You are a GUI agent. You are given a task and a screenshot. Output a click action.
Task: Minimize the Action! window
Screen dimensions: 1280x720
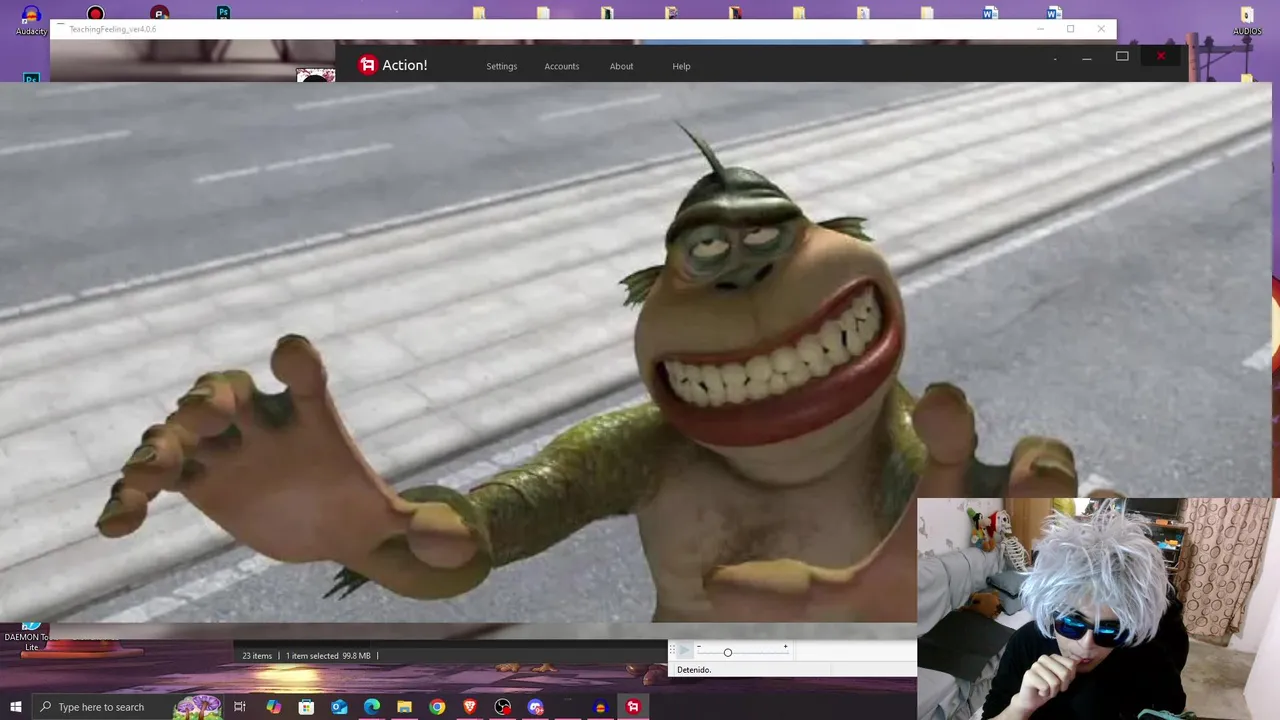1086,58
